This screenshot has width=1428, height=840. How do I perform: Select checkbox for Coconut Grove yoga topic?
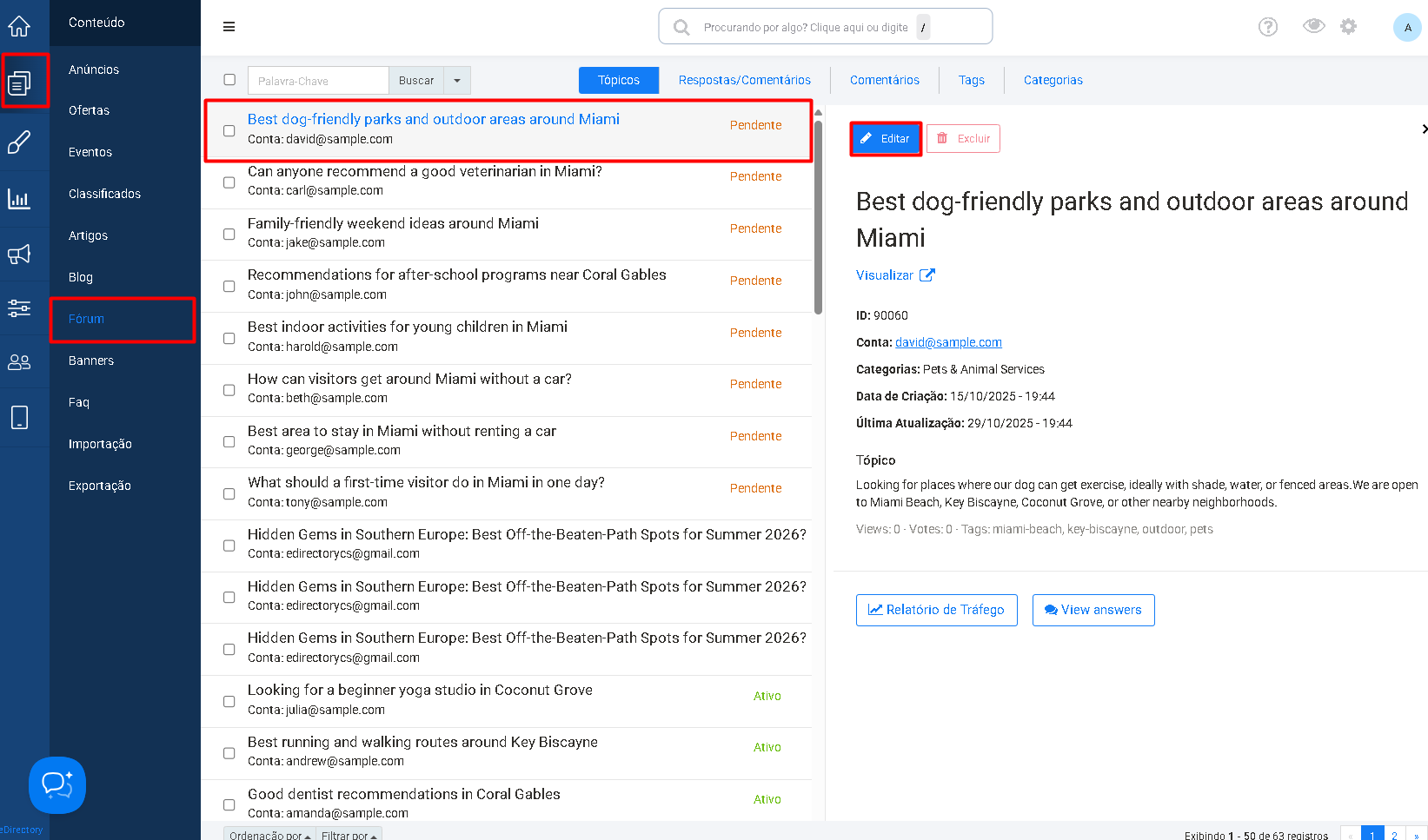click(x=229, y=701)
